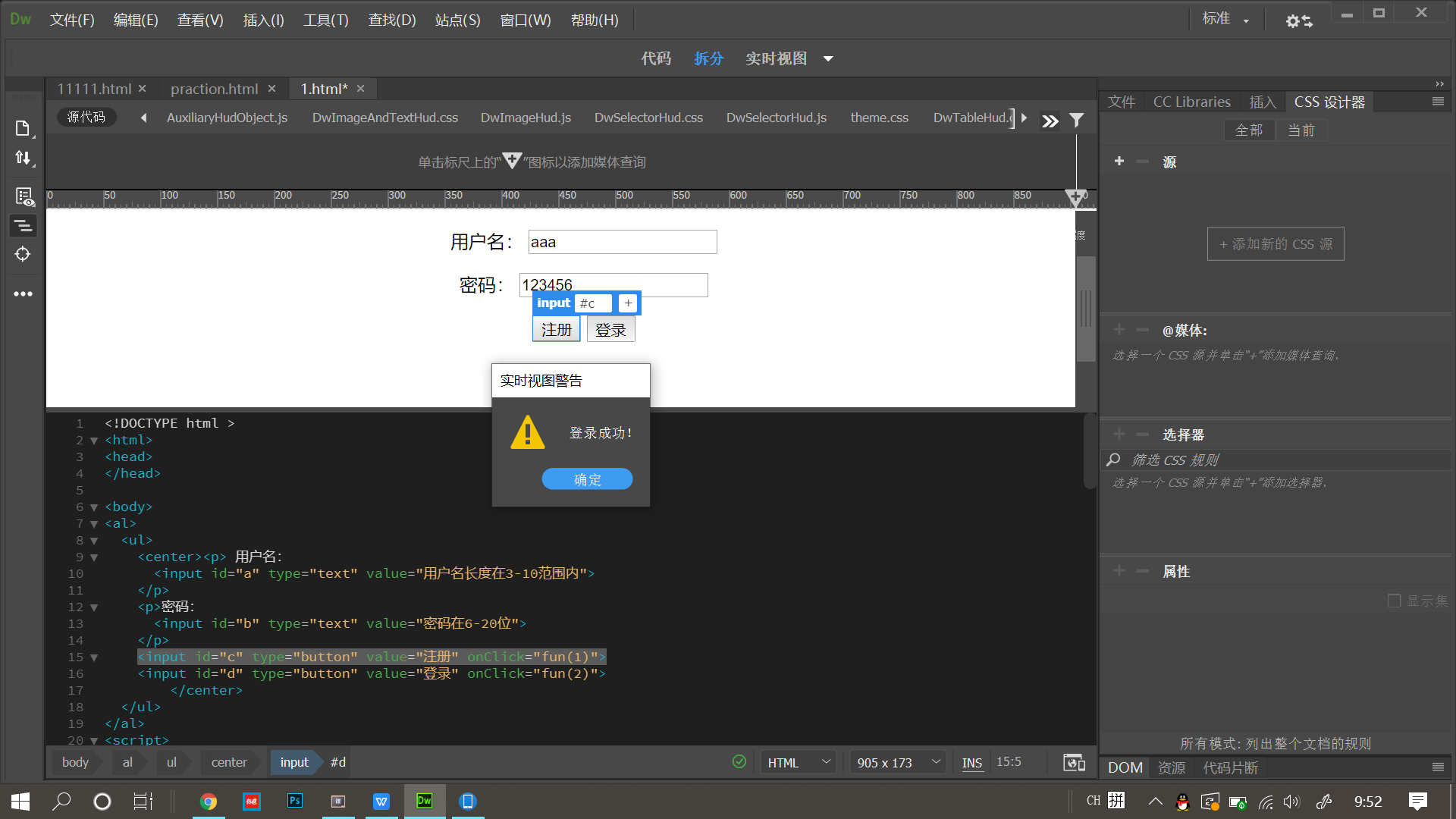The width and height of the screenshot is (1456, 819).
Task: Collapse the body tag fold arrow on line 6
Action: [94, 507]
